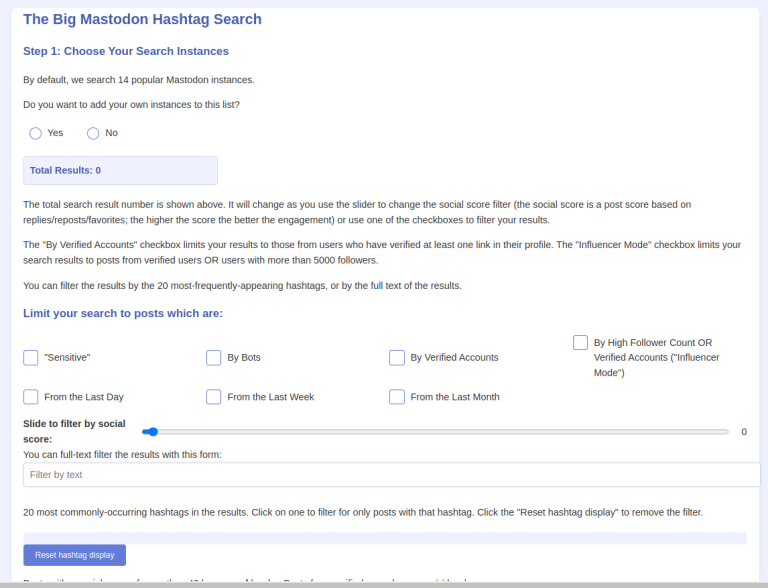Click the Slide to filter by social score label
Screen dimensions: 768x588
pyautogui.click(x=74, y=431)
